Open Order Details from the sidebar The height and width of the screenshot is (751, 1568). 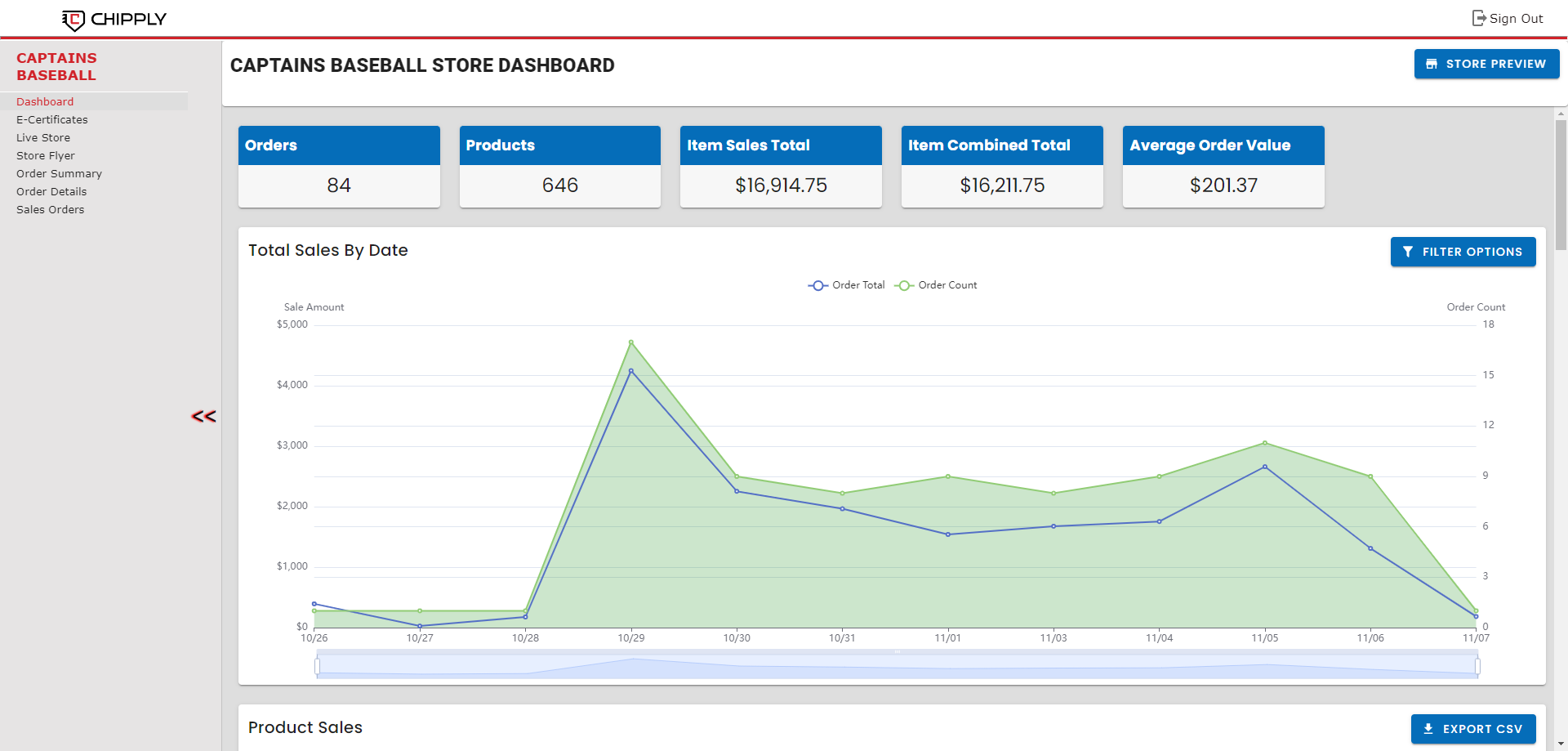coord(51,191)
